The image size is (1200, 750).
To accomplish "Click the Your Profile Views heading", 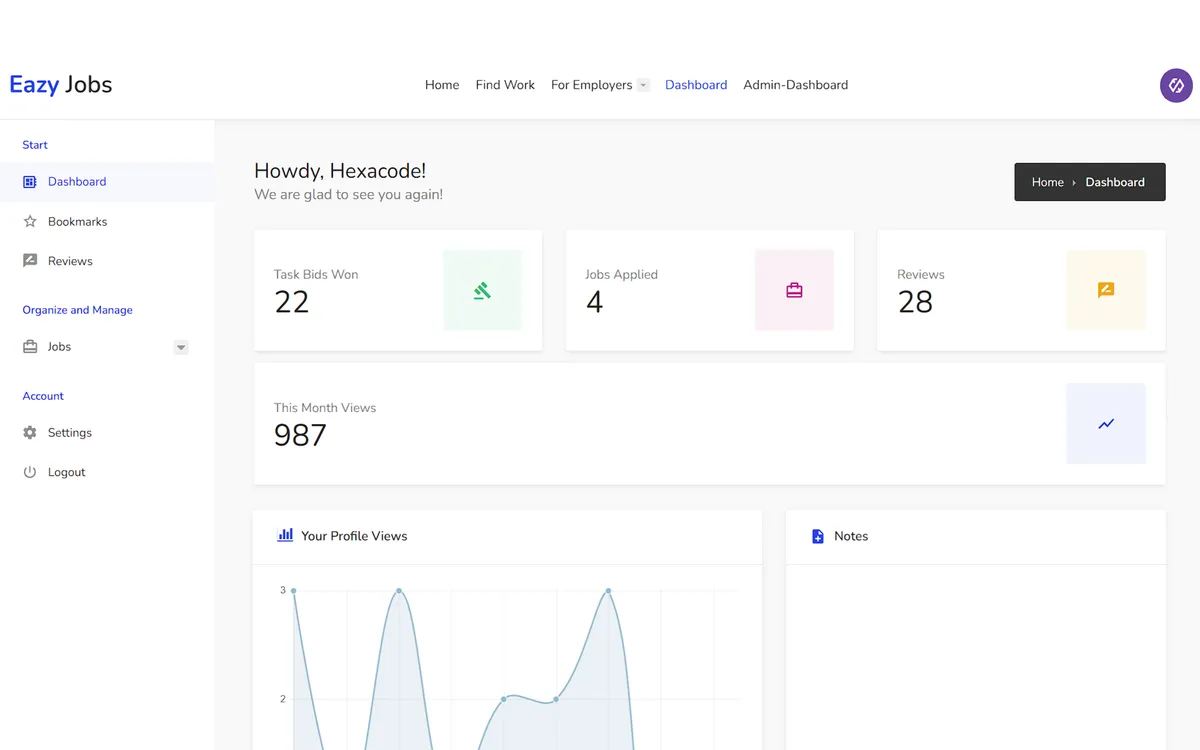I will tap(354, 536).
